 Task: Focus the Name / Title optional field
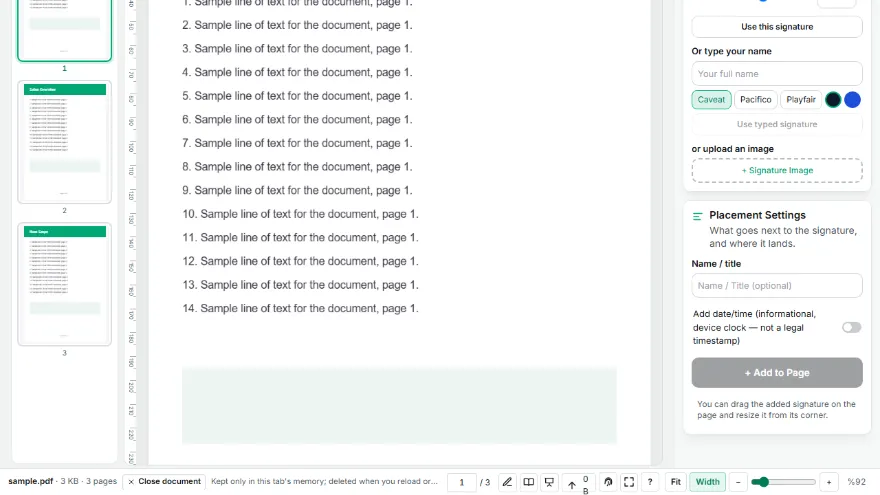click(x=777, y=286)
